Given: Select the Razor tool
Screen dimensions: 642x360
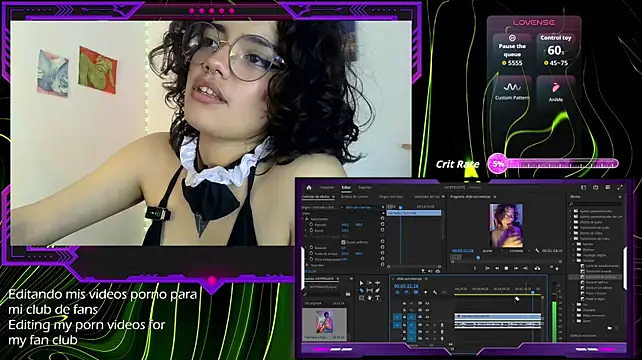Looking at the screenshot, I should (362, 290).
